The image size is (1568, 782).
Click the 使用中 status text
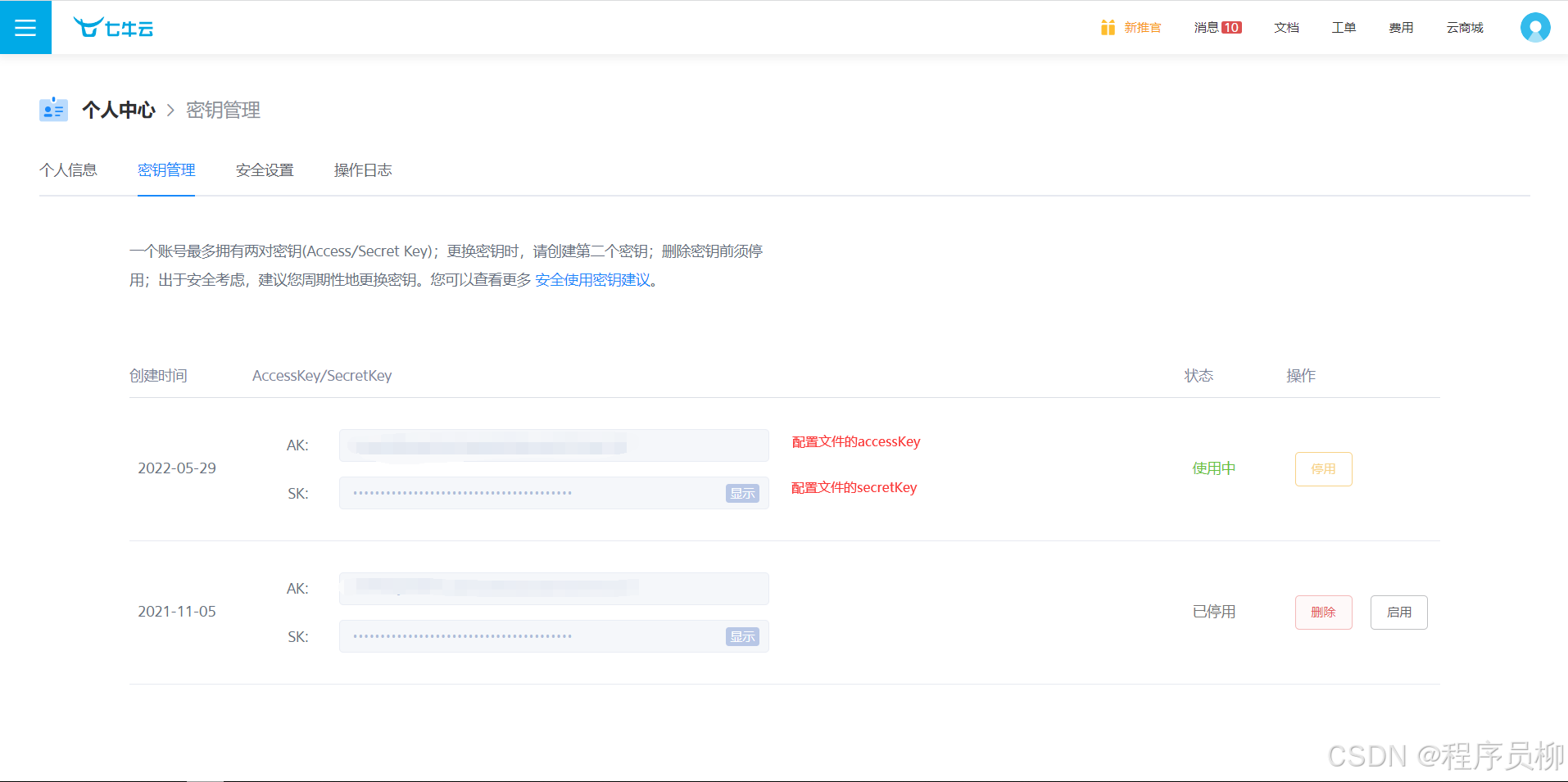point(1213,468)
